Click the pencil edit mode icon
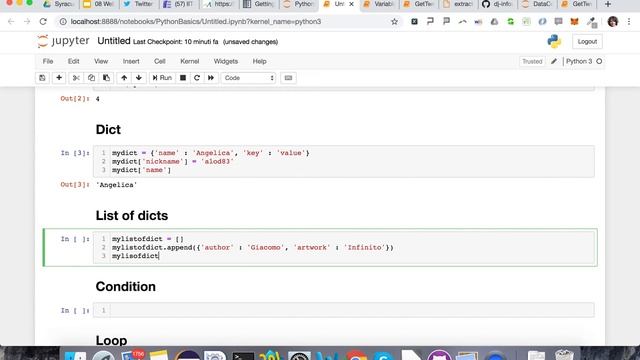 554,61
